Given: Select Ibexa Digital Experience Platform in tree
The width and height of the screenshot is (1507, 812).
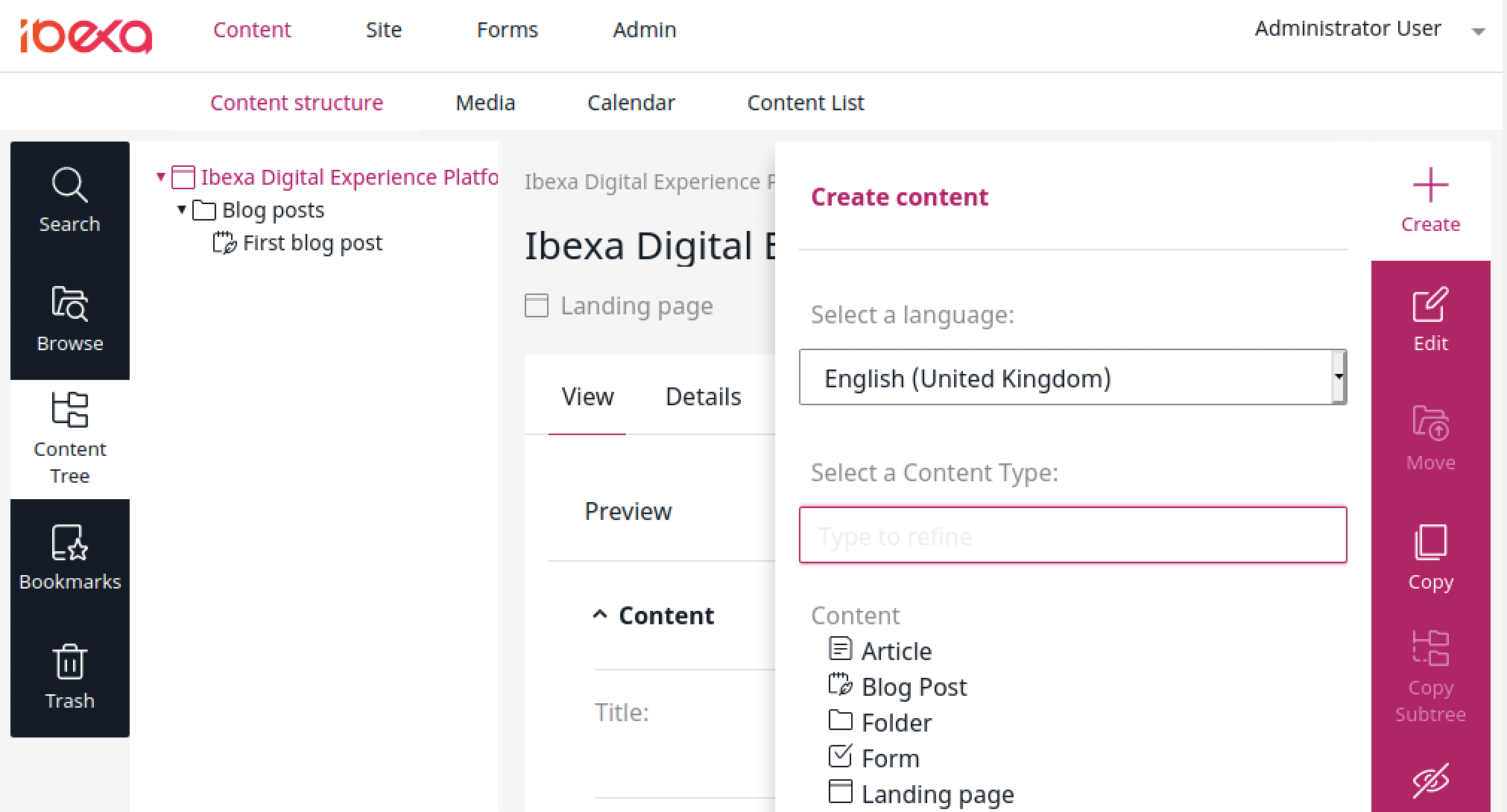Looking at the screenshot, I should [349, 177].
